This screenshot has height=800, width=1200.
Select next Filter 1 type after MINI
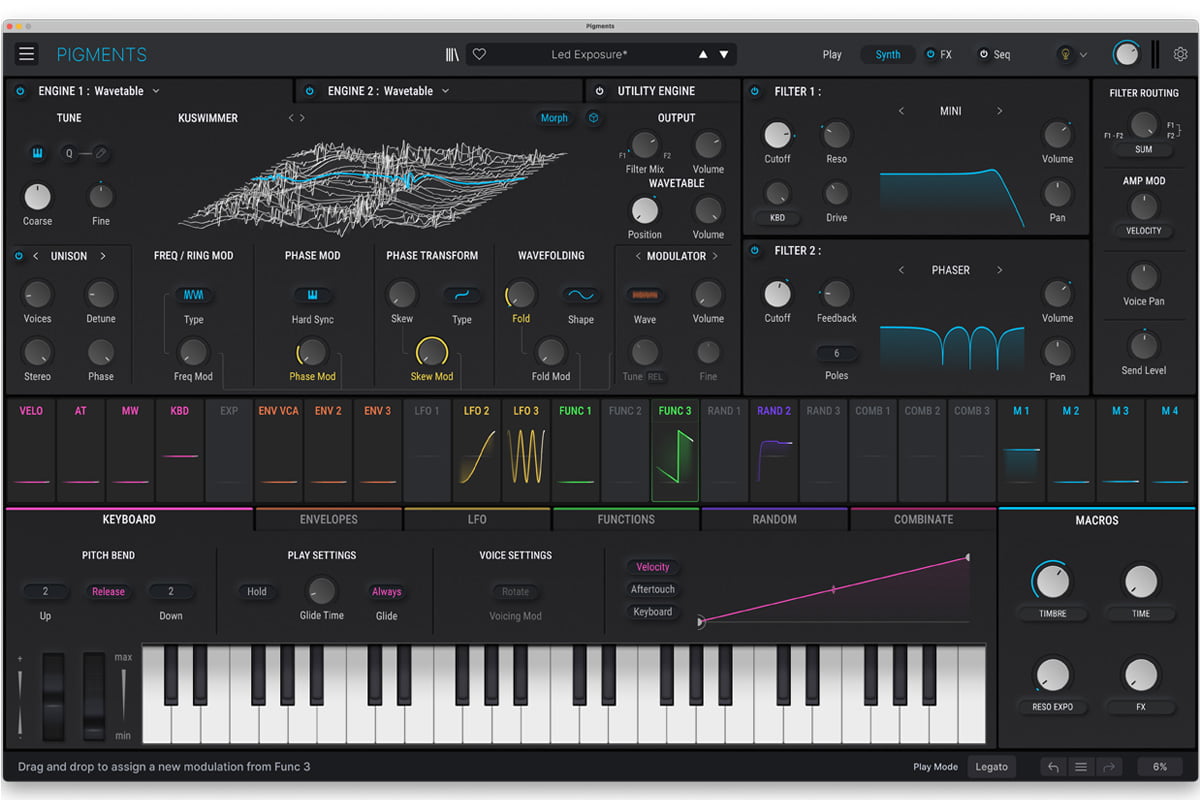[999, 111]
